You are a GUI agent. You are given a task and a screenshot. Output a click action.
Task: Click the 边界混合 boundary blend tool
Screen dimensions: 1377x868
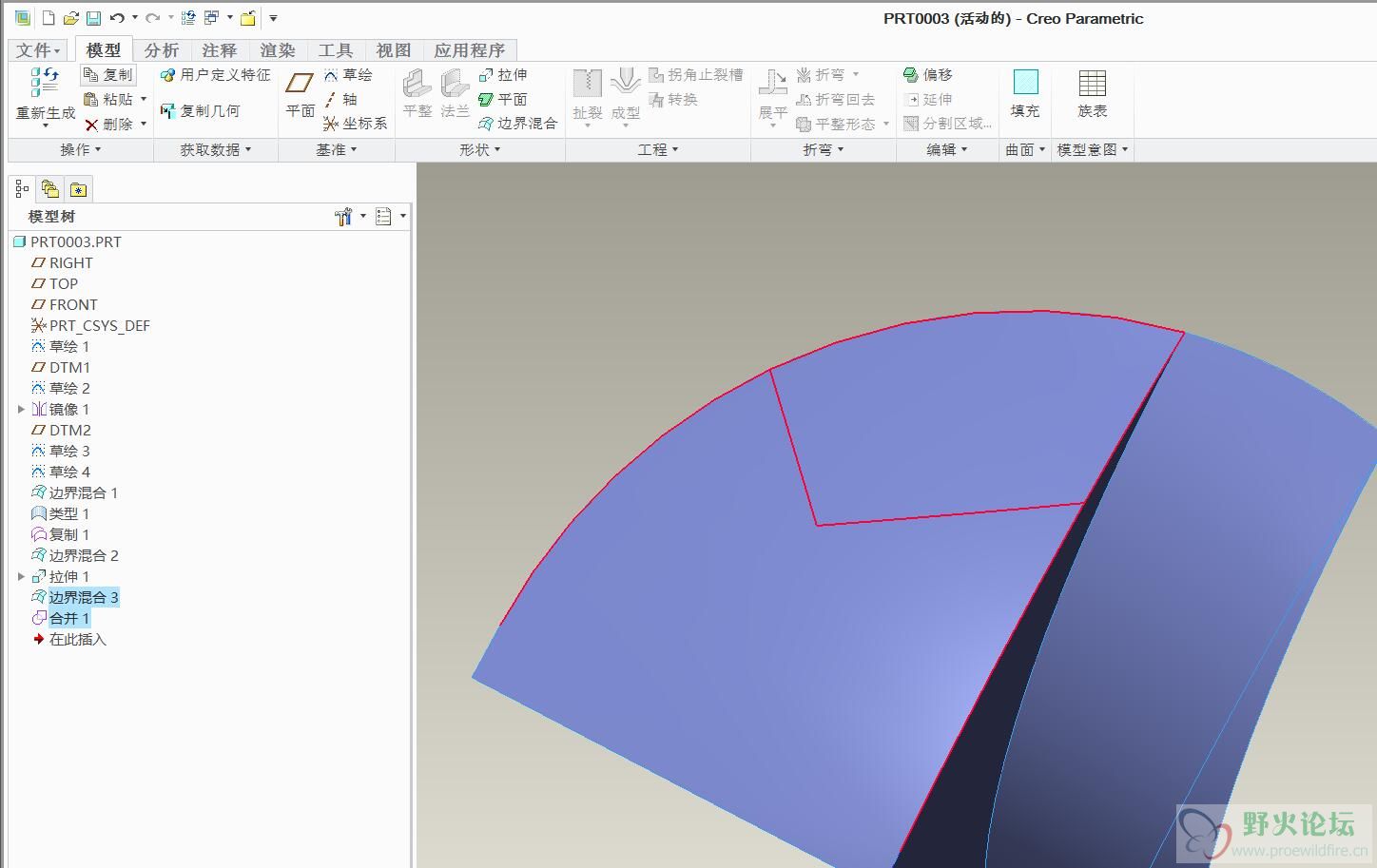point(517,124)
